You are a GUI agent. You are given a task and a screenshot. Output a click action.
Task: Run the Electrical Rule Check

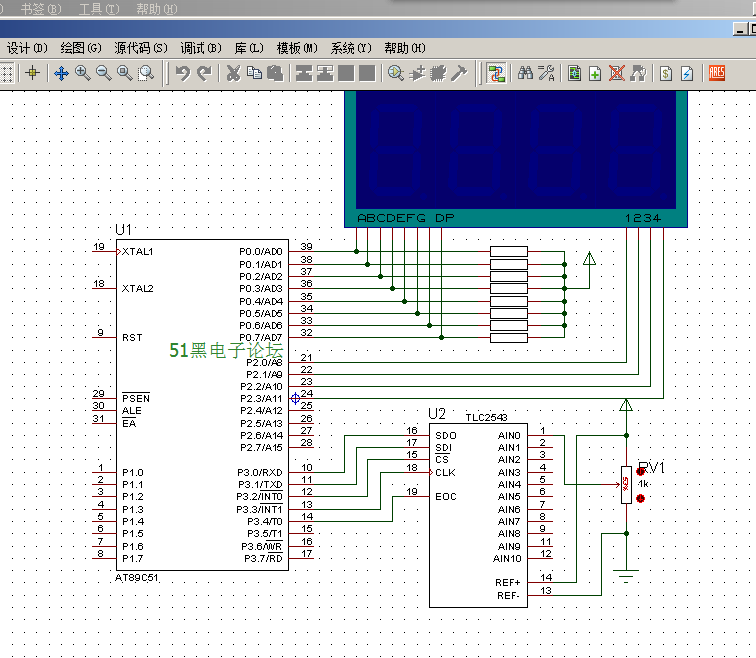[x=687, y=73]
